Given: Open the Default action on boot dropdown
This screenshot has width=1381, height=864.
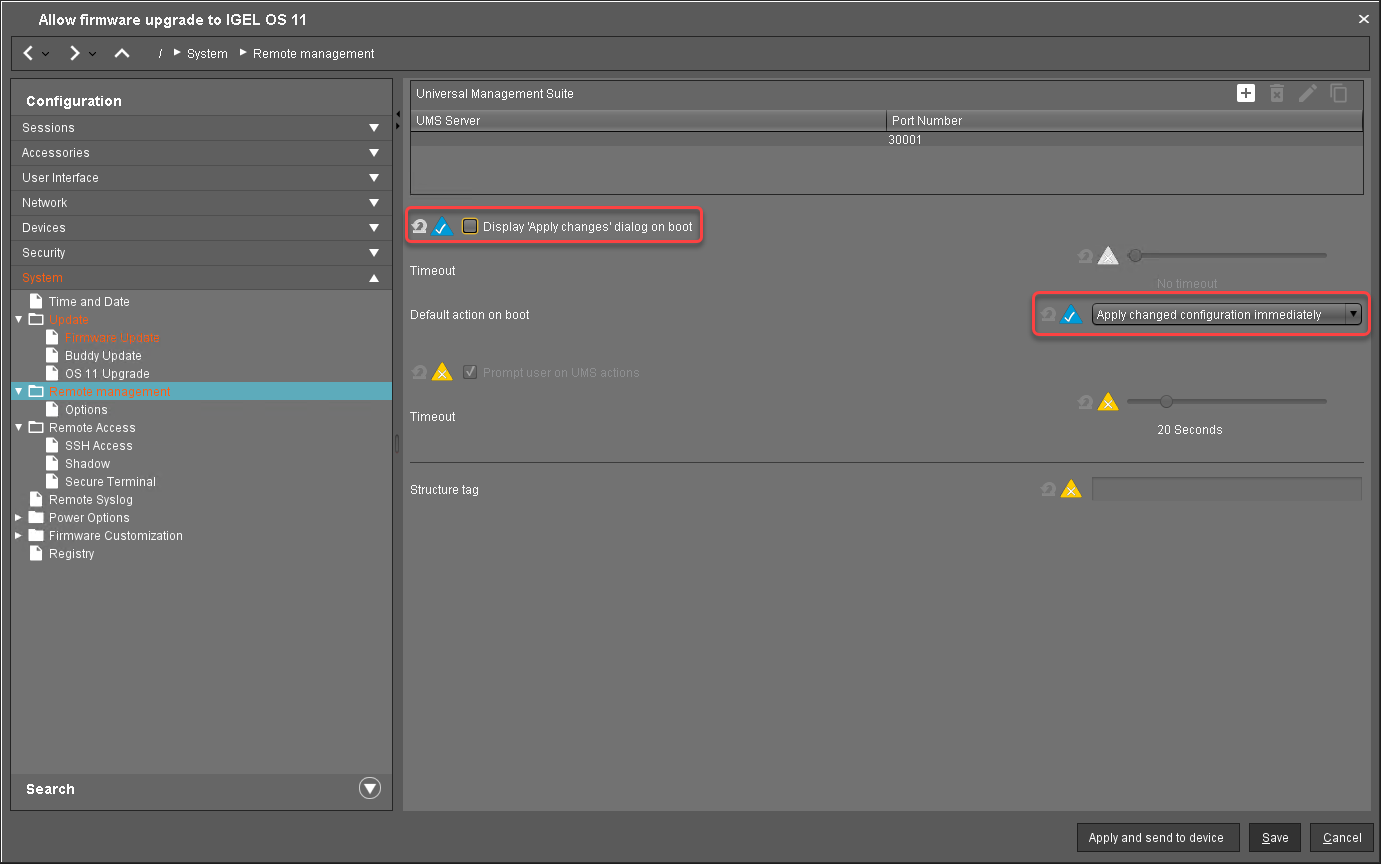Looking at the screenshot, I should pyautogui.click(x=1227, y=315).
